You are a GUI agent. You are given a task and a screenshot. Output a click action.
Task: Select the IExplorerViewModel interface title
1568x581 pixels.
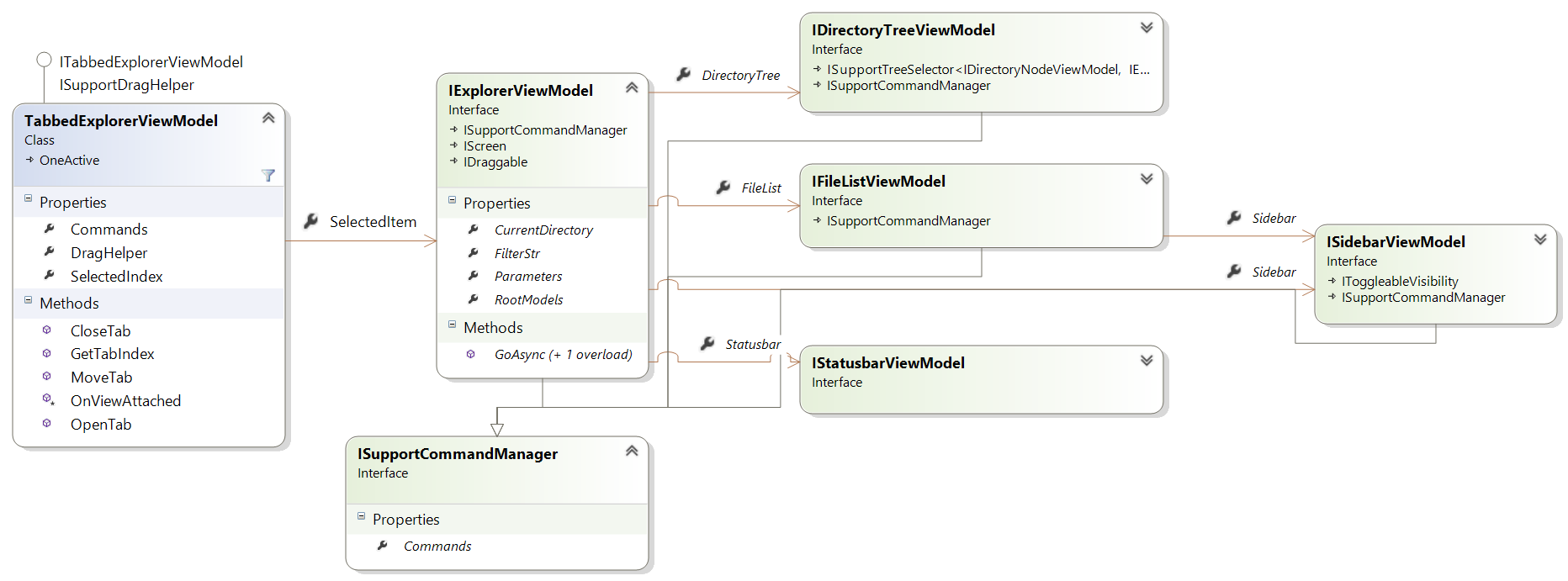(x=521, y=90)
